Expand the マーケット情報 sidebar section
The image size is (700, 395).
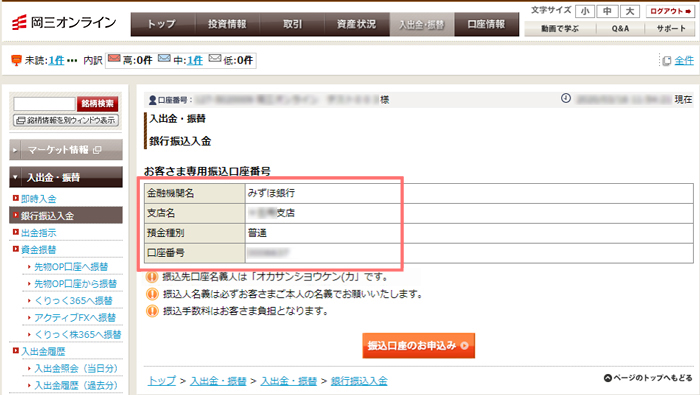pos(66,150)
